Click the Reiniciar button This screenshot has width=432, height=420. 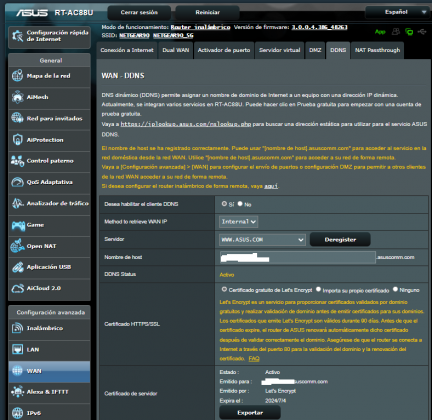pos(207,13)
